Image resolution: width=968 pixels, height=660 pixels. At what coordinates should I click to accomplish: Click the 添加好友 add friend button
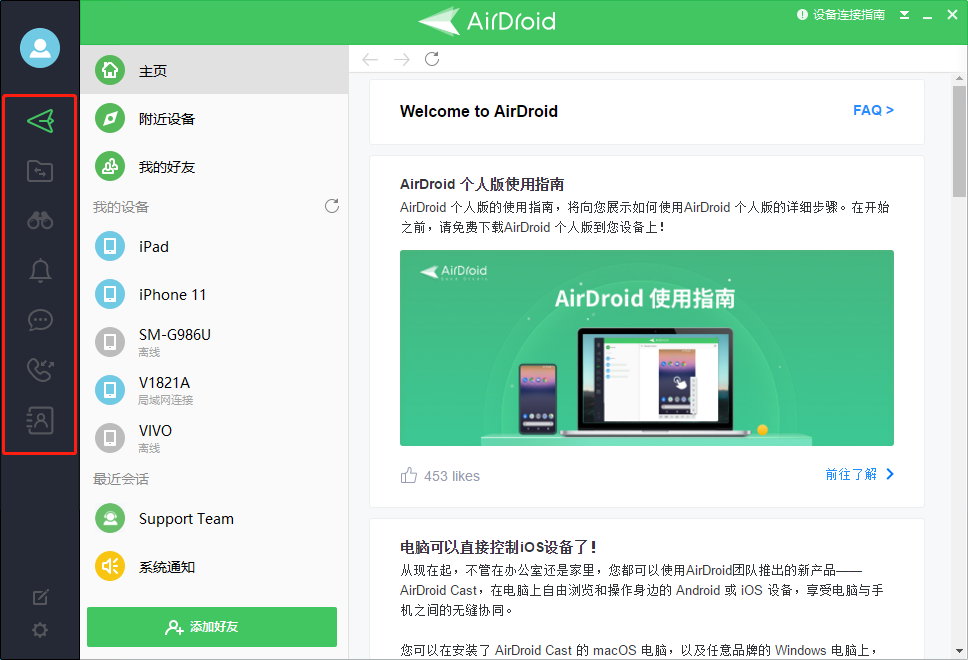[x=212, y=627]
